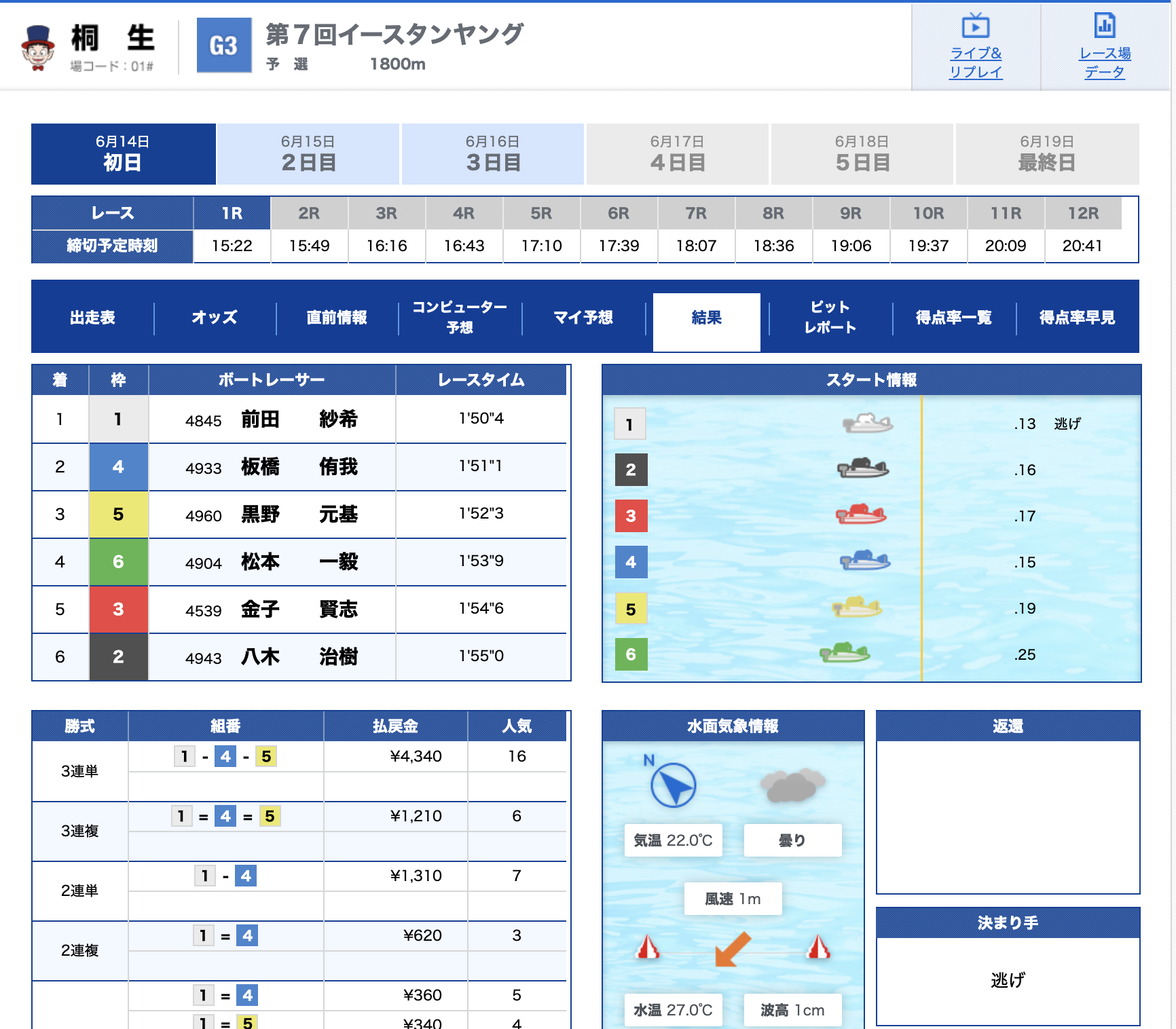This screenshot has width=1176, height=1029.
Task: Open the 得点率一覧 tab
Action: [x=953, y=317]
